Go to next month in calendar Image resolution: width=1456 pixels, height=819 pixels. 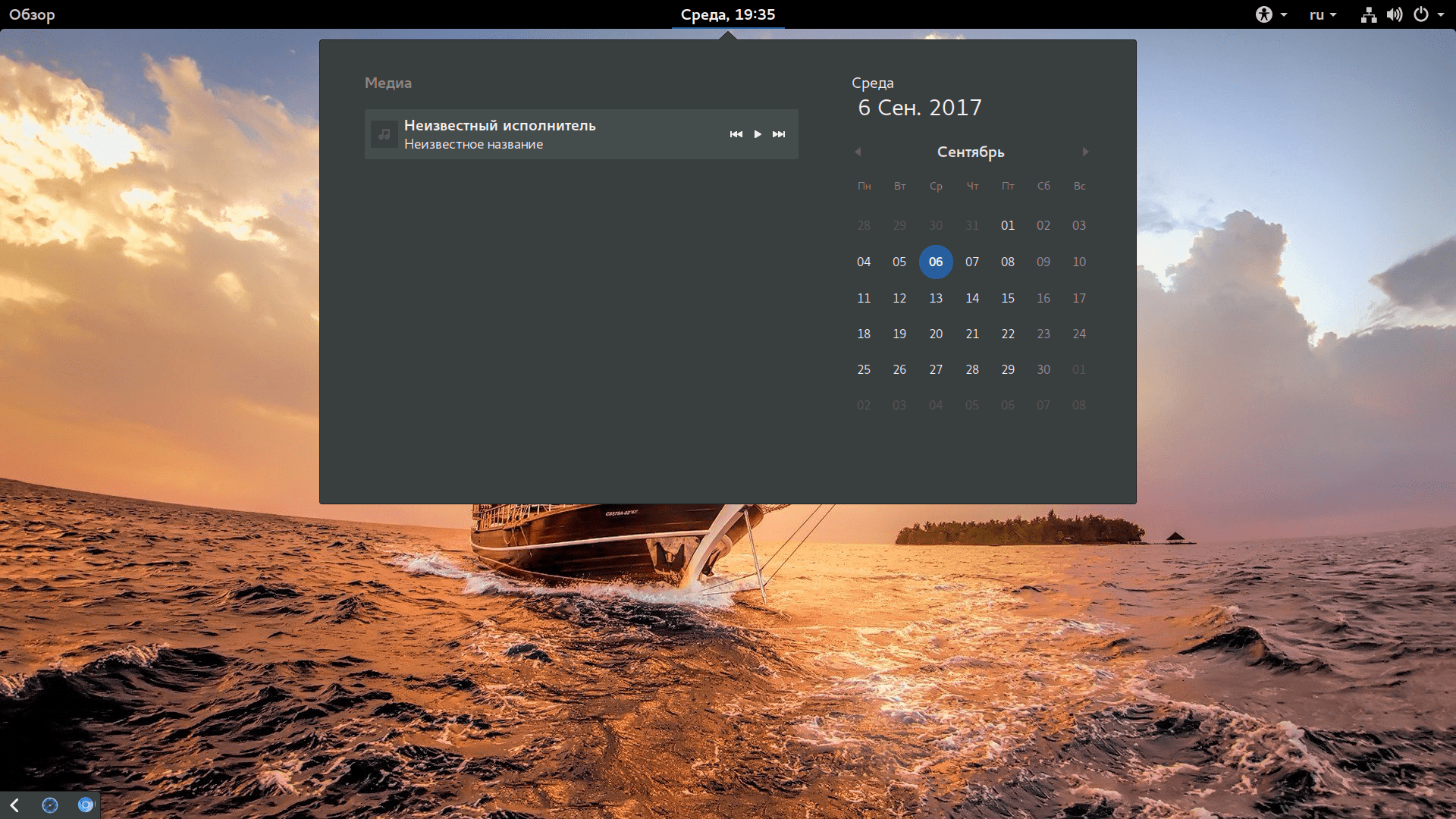[1085, 152]
